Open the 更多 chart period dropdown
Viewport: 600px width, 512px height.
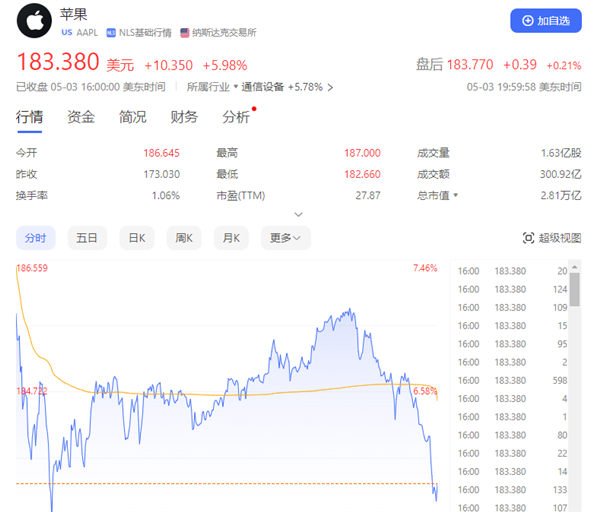(x=286, y=238)
